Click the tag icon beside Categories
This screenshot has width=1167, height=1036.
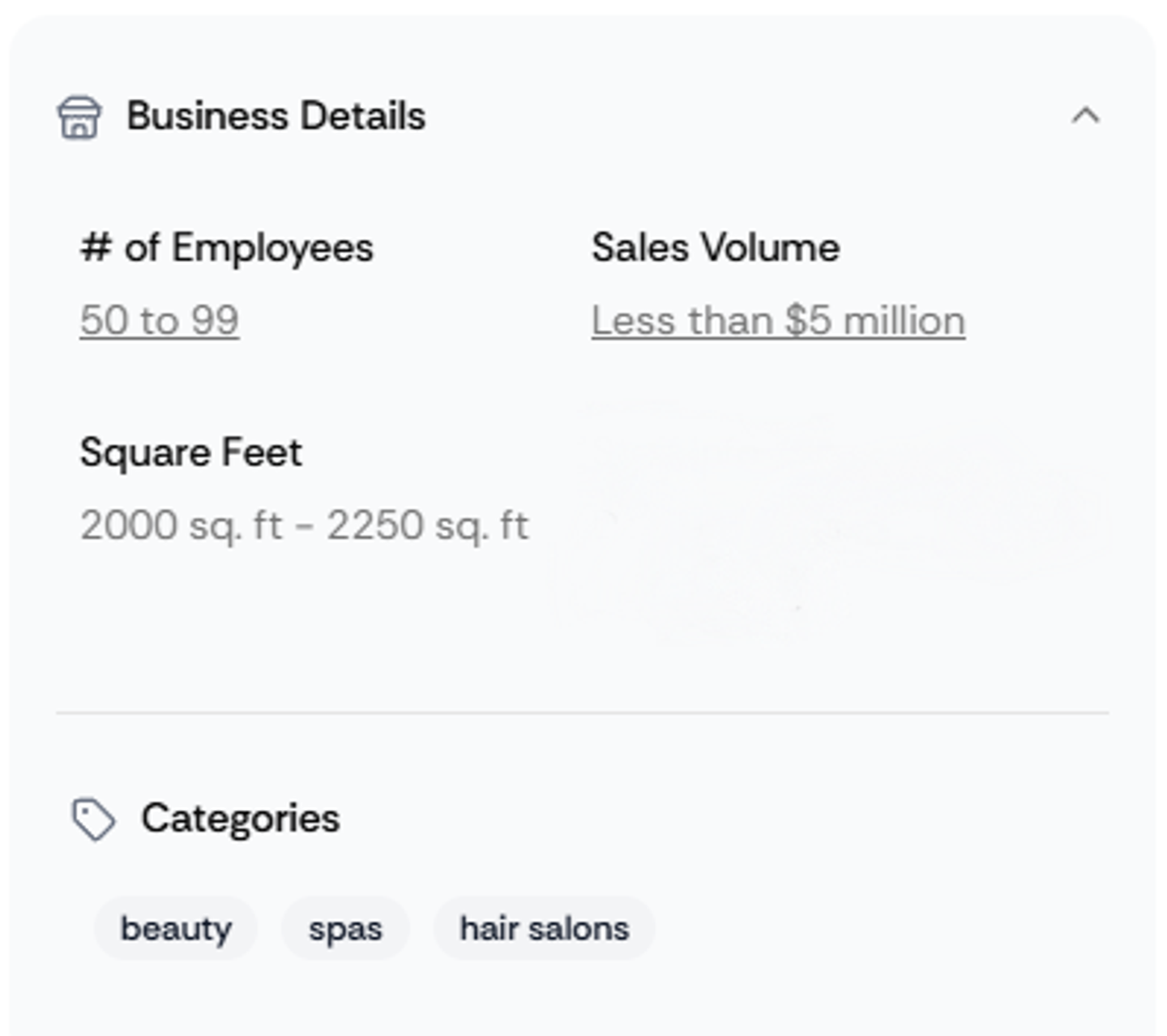click(x=93, y=820)
